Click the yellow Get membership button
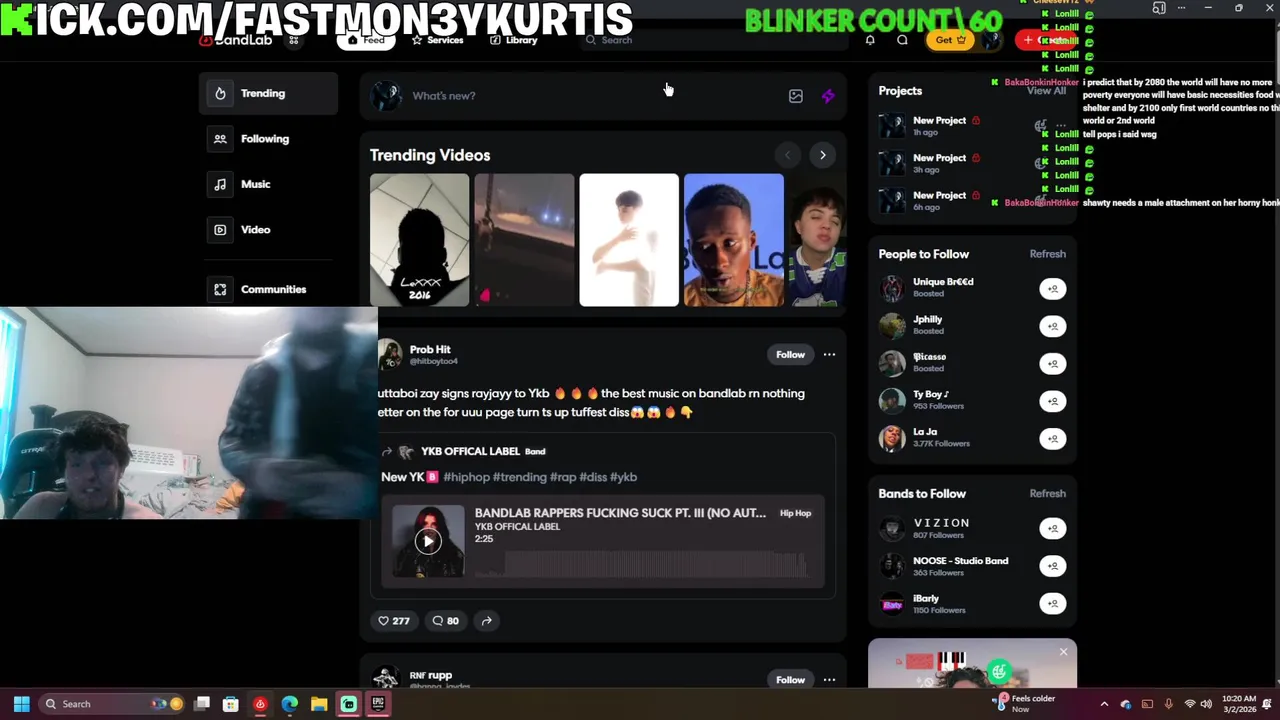This screenshot has height=720, width=1280. coord(950,40)
